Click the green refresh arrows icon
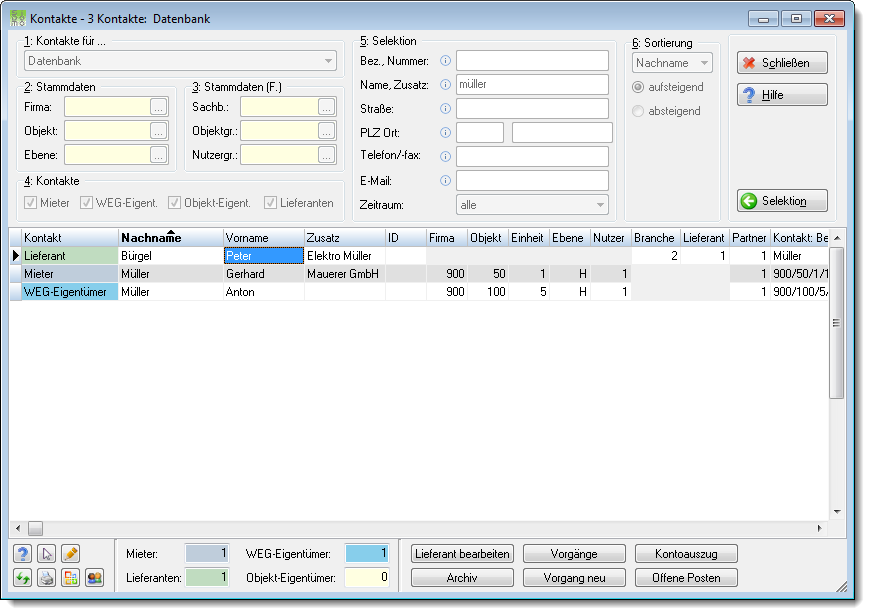 (23, 578)
